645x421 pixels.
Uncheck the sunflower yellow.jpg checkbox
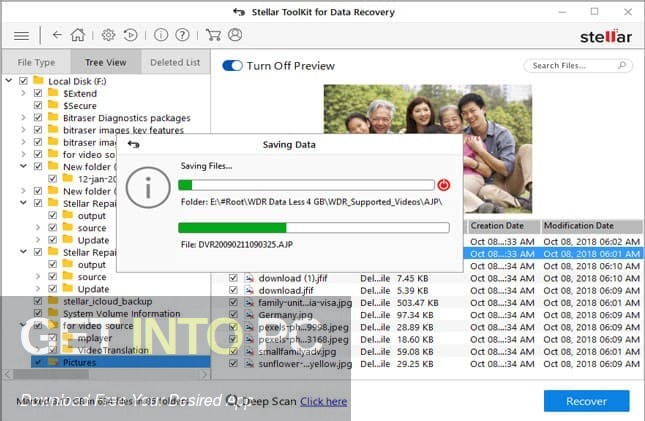tap(233, 363)
